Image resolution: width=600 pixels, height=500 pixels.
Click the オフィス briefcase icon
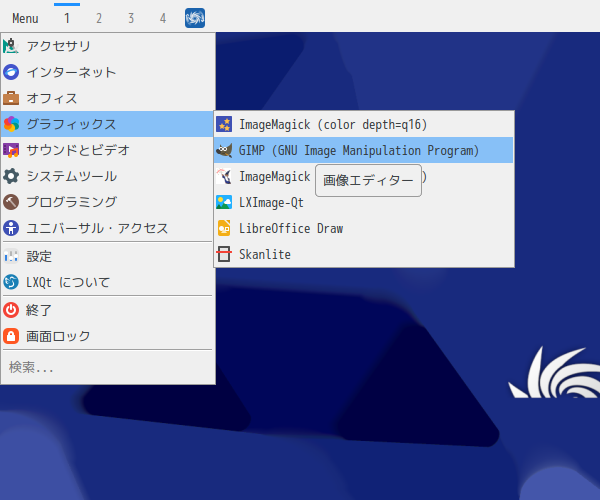(x=11, y=98)
